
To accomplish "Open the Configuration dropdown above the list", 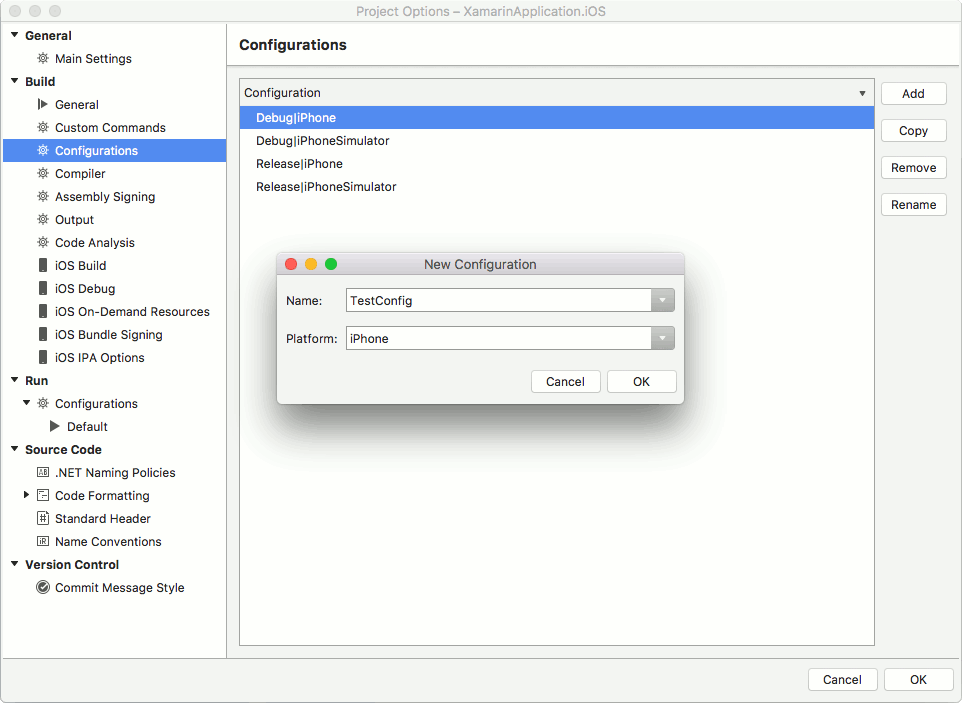I will 861,92.
